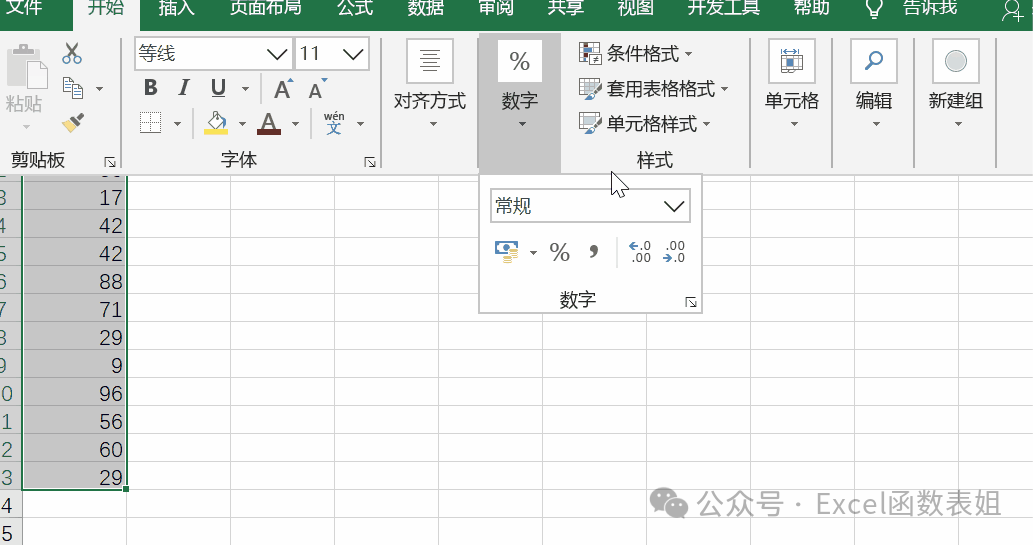1034x545 pixels.
Task: Open Font dialog launcher in 字体 group
Action: coord(370,162)
